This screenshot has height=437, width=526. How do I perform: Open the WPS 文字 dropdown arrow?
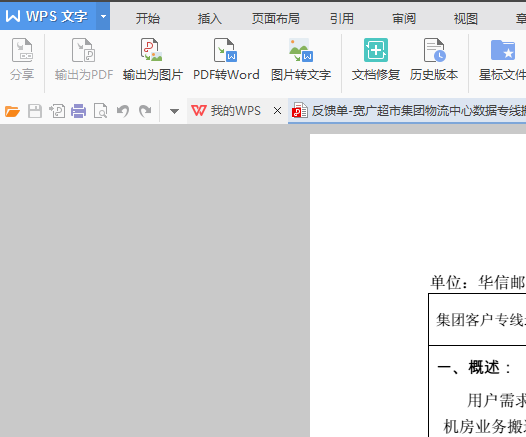pos(103,16)
